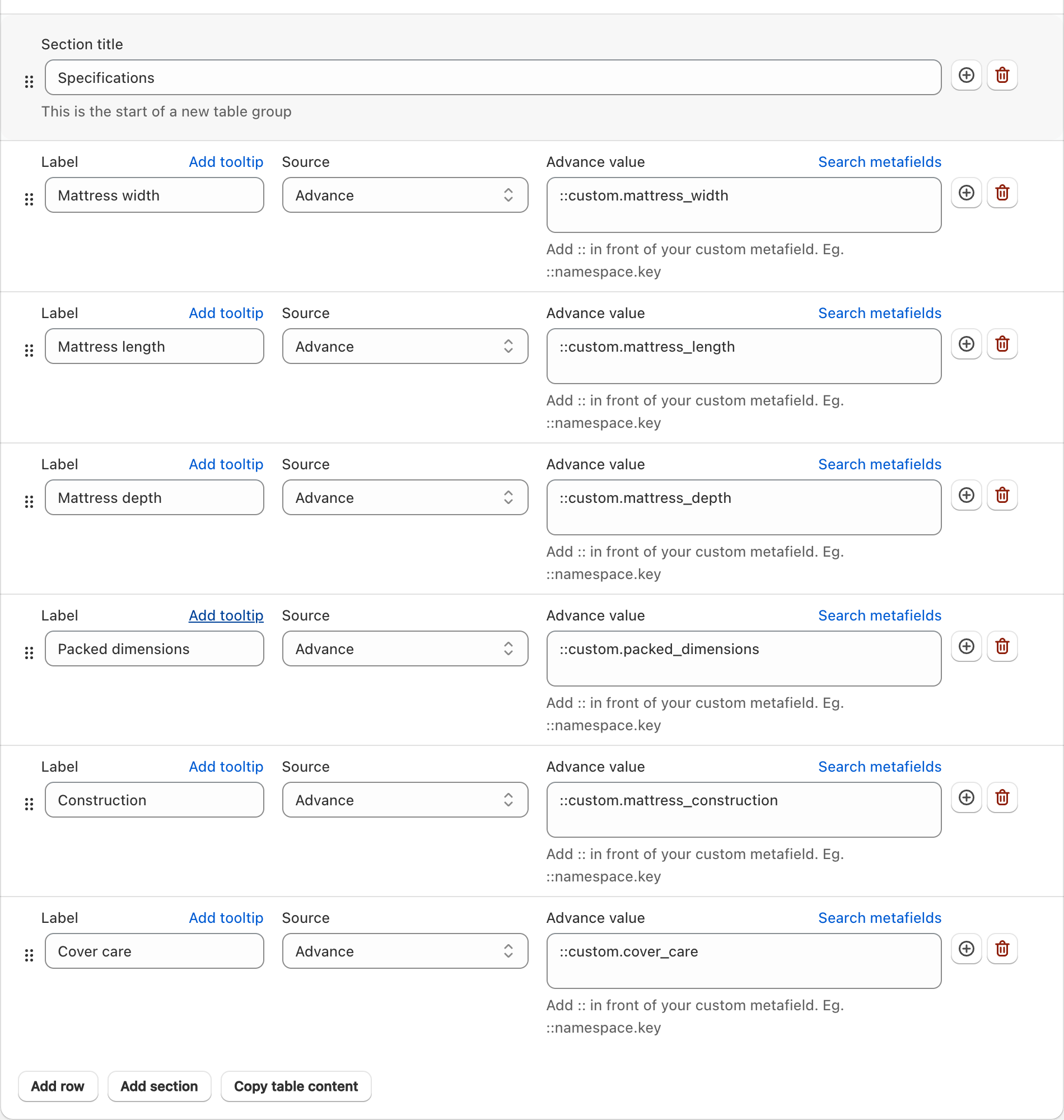Screen dimensions: 1064x1120
Task: Delete the Construction row
Action: (1002, 799)
